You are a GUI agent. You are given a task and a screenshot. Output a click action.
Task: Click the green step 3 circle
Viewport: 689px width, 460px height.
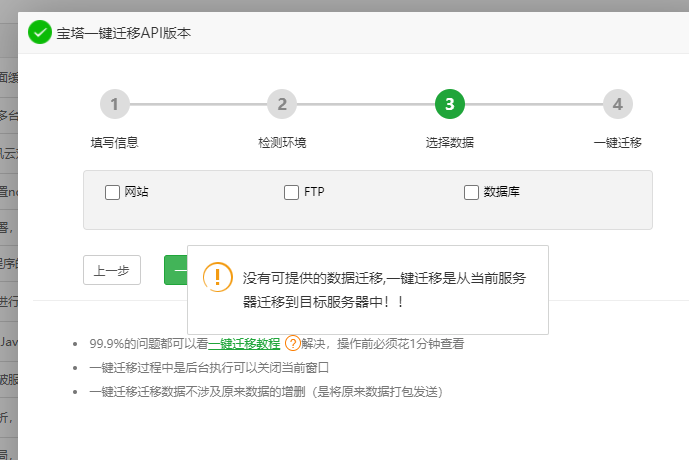click(x=450, y=104)
